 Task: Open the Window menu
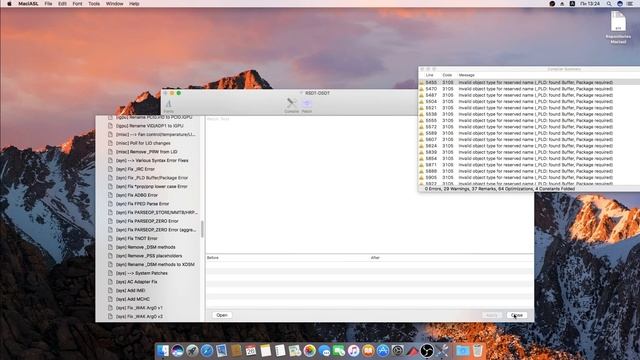114,4
